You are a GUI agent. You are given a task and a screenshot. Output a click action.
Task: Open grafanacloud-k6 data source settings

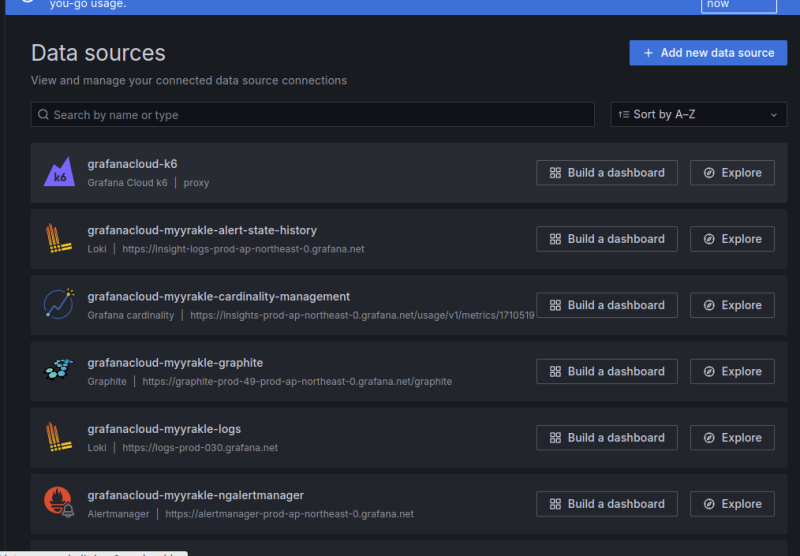tap(132, 164)
